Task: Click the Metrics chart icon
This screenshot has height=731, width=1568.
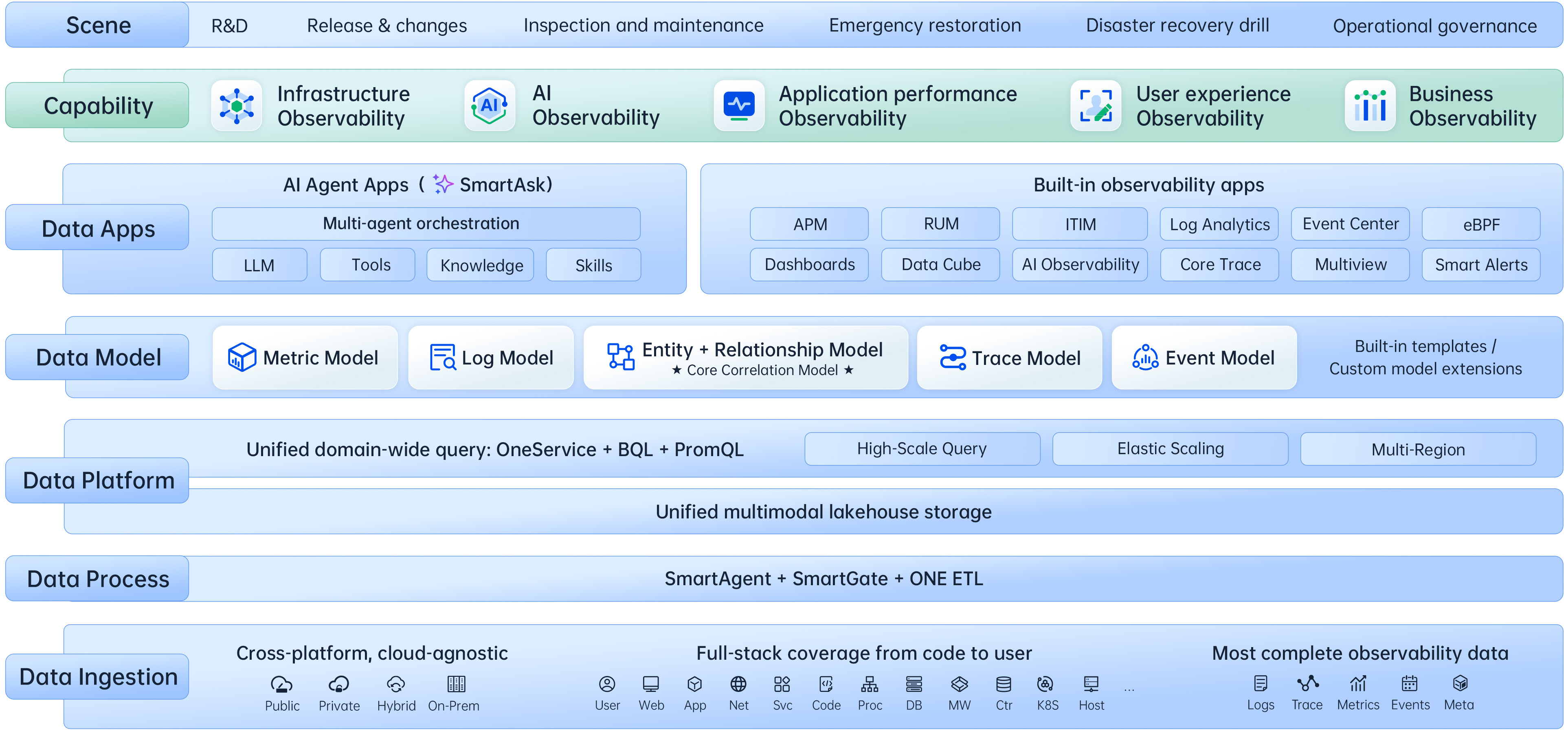Action: (x=1358, y=683)
